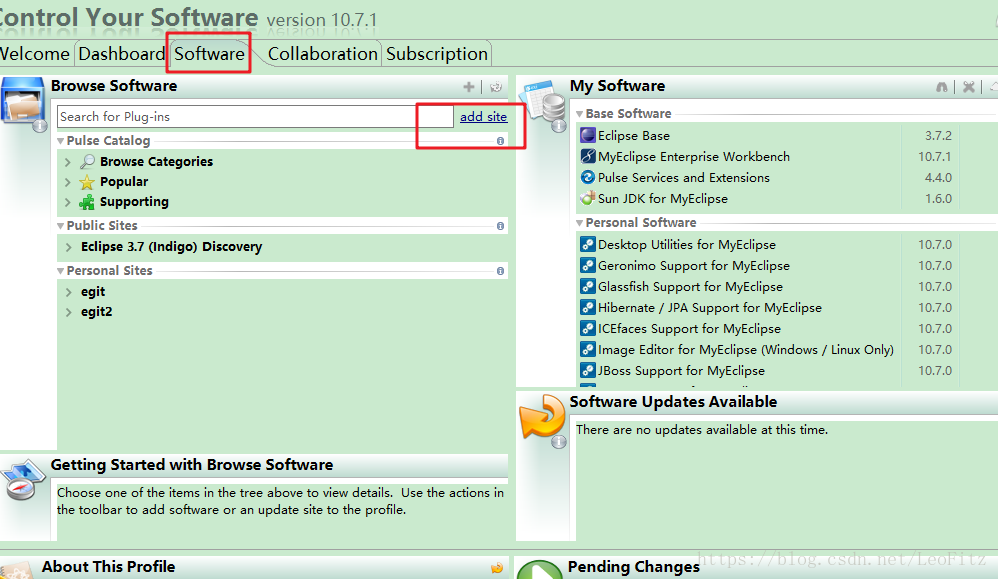Click the X remove icon in My Software header
Image resolution: width=998 pixels, height=579 pixels.
click(x=969, y=87)
